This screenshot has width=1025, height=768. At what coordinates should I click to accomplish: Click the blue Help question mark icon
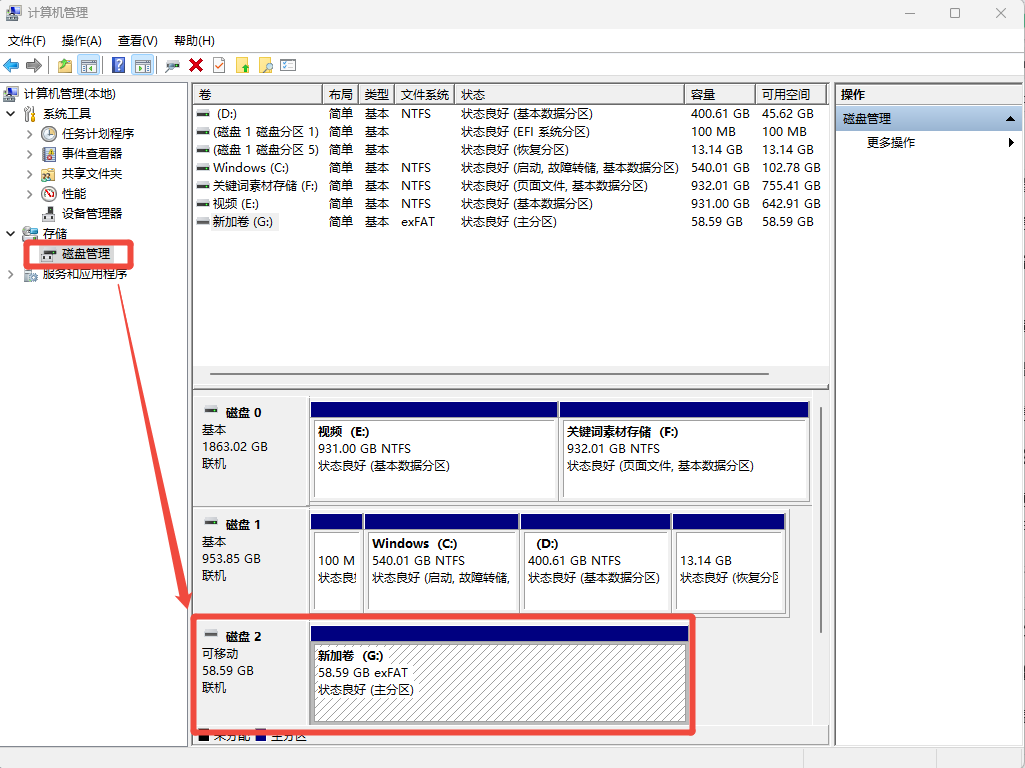click(118, 65)
